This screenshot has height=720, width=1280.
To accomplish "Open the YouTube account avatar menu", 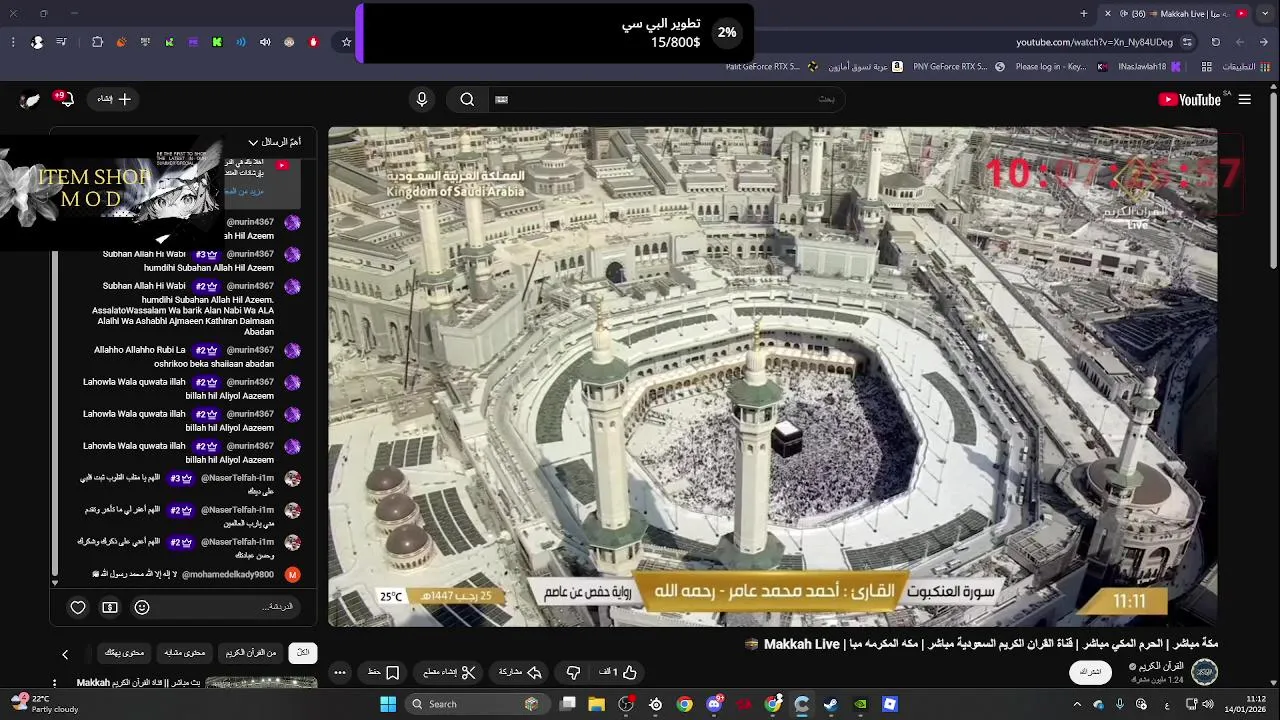I will click(30, 99).
